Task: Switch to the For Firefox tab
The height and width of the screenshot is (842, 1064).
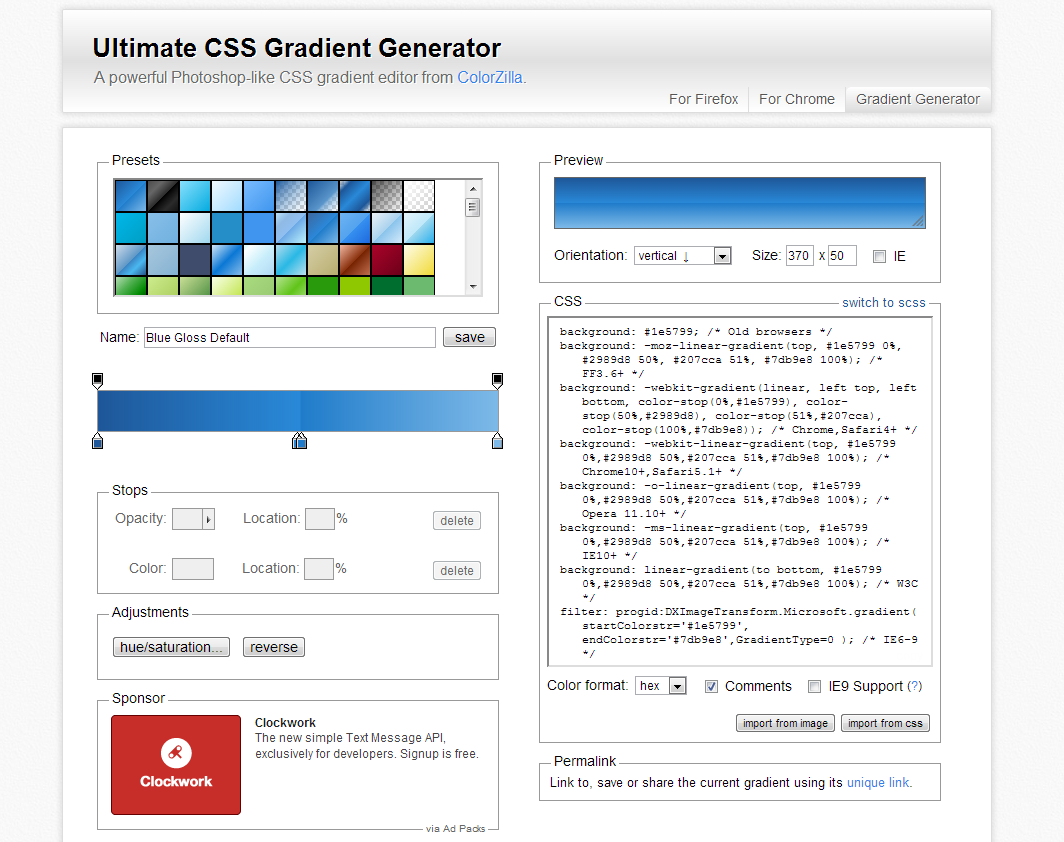Action: (703, 99)
